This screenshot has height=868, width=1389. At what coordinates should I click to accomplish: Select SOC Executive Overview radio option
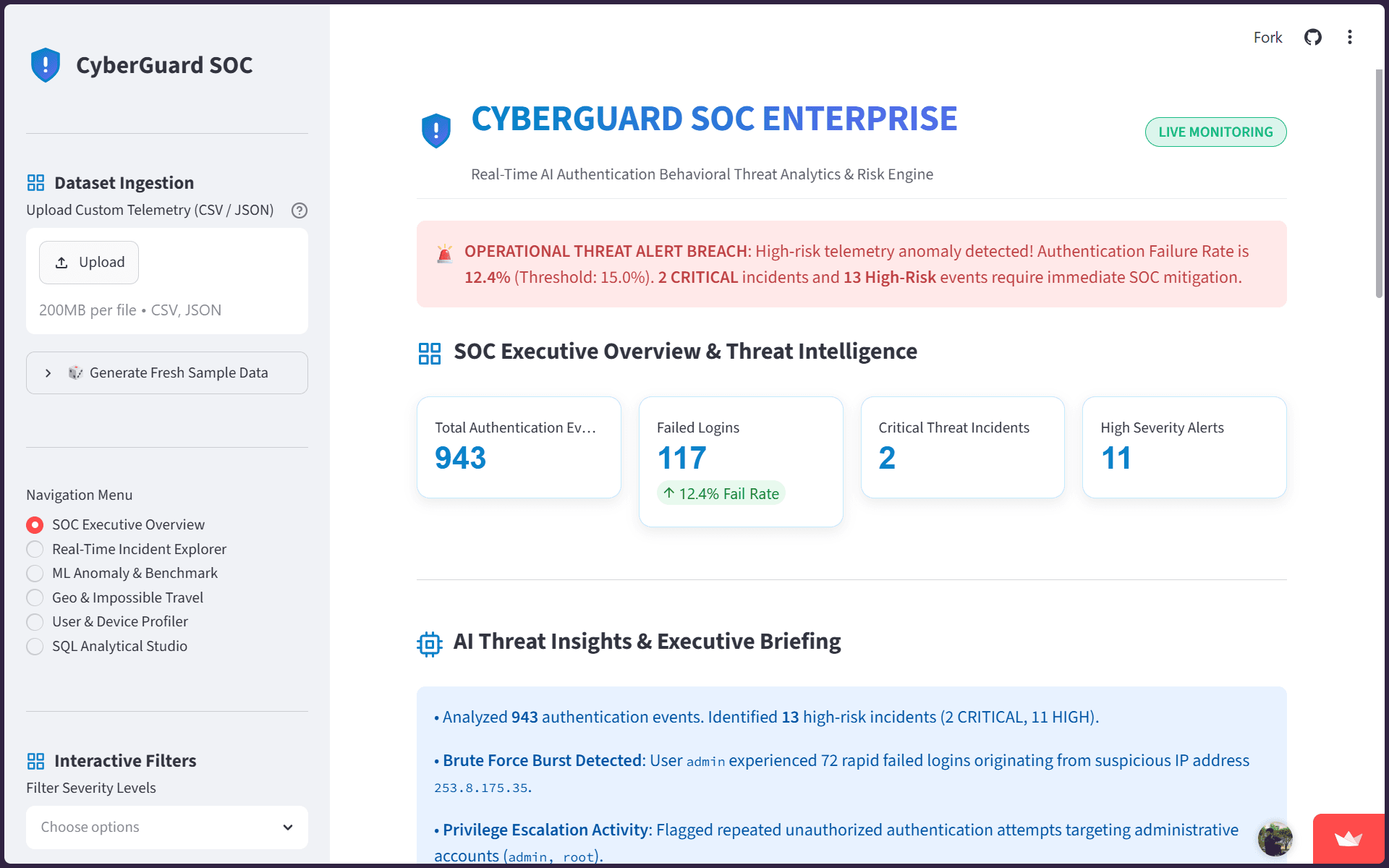pos(116,524)
